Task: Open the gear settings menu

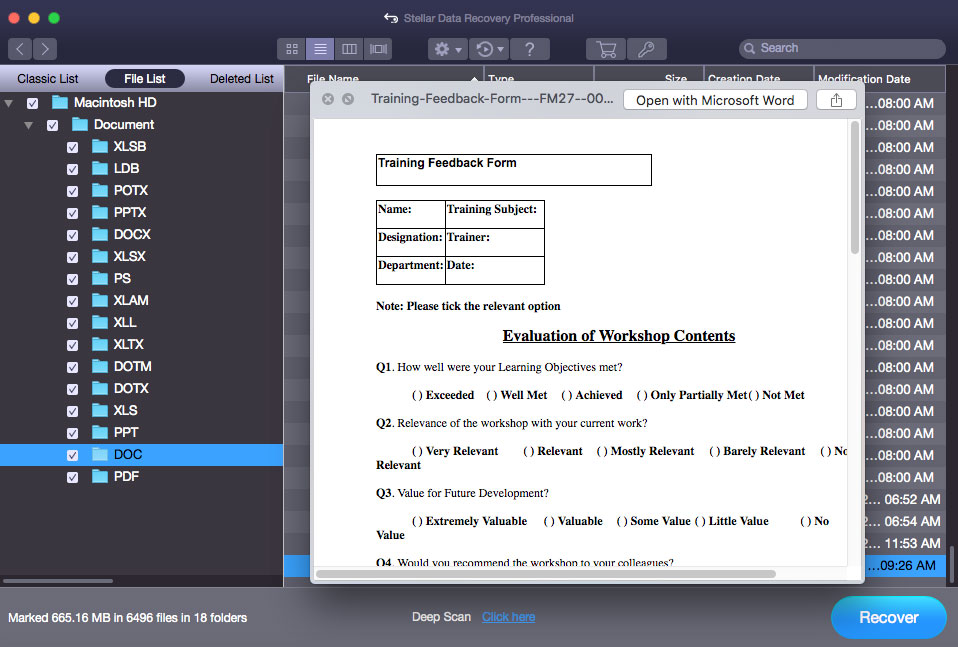Action: point(447,49)
